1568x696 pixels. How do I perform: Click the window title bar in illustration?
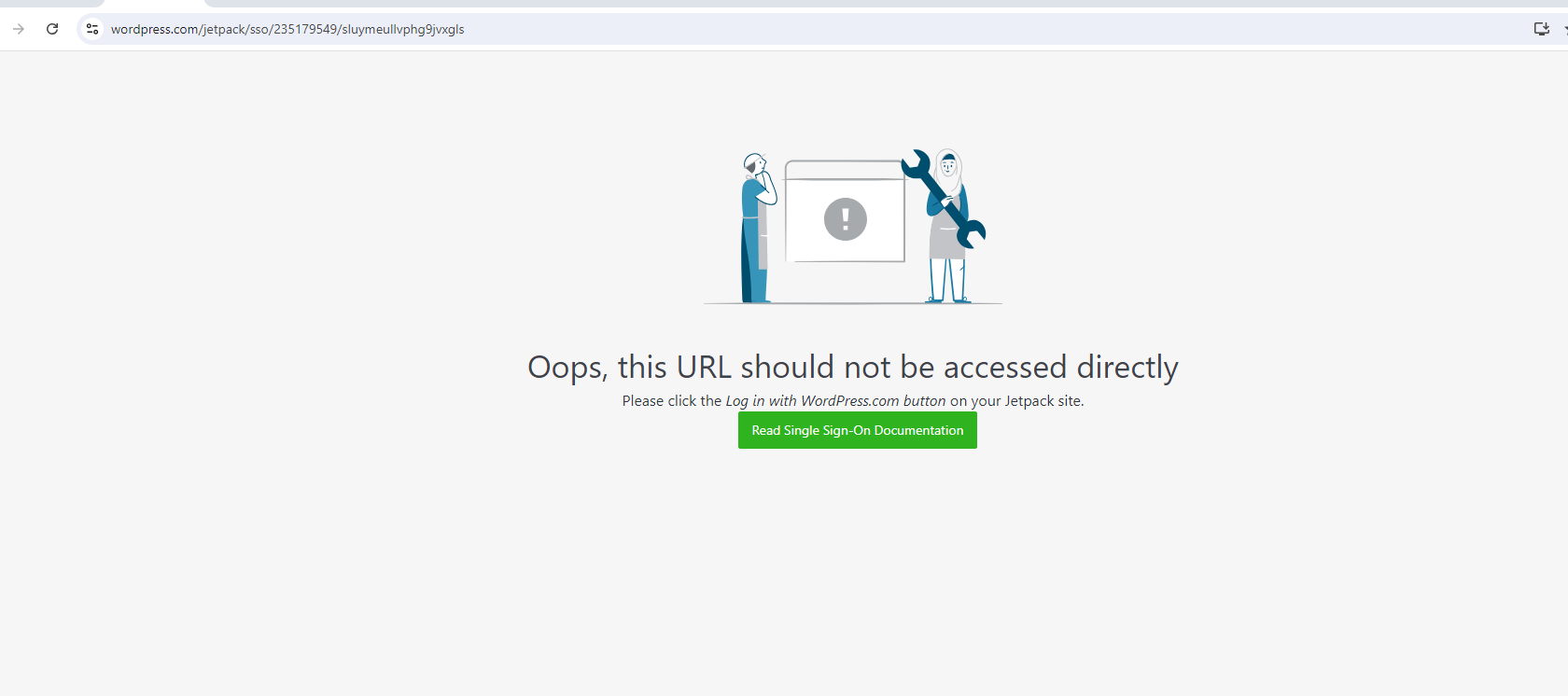[844, 170]
